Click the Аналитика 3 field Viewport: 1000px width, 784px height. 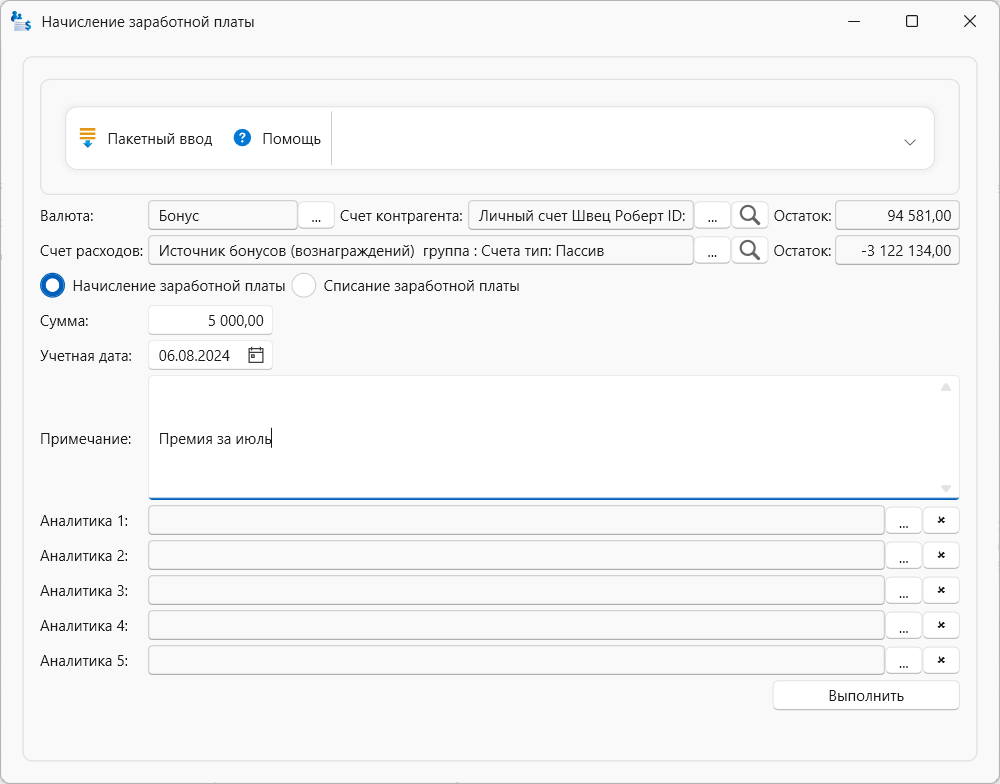coord(517,591)
